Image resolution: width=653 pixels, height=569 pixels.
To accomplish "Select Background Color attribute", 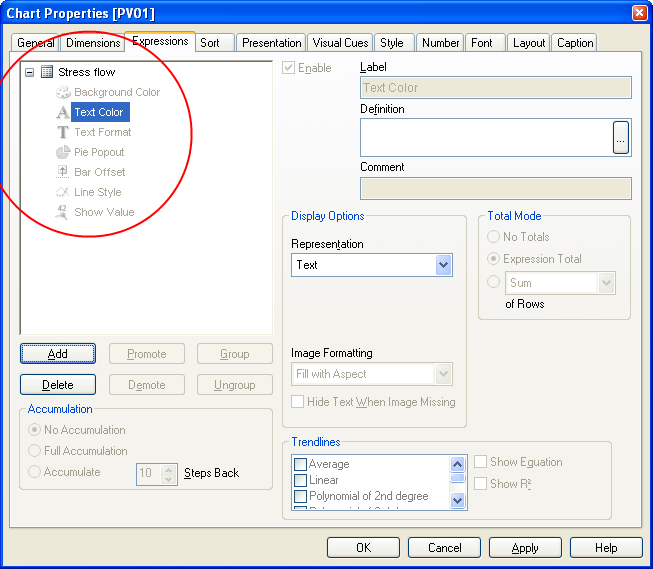I will click(117, 92).
